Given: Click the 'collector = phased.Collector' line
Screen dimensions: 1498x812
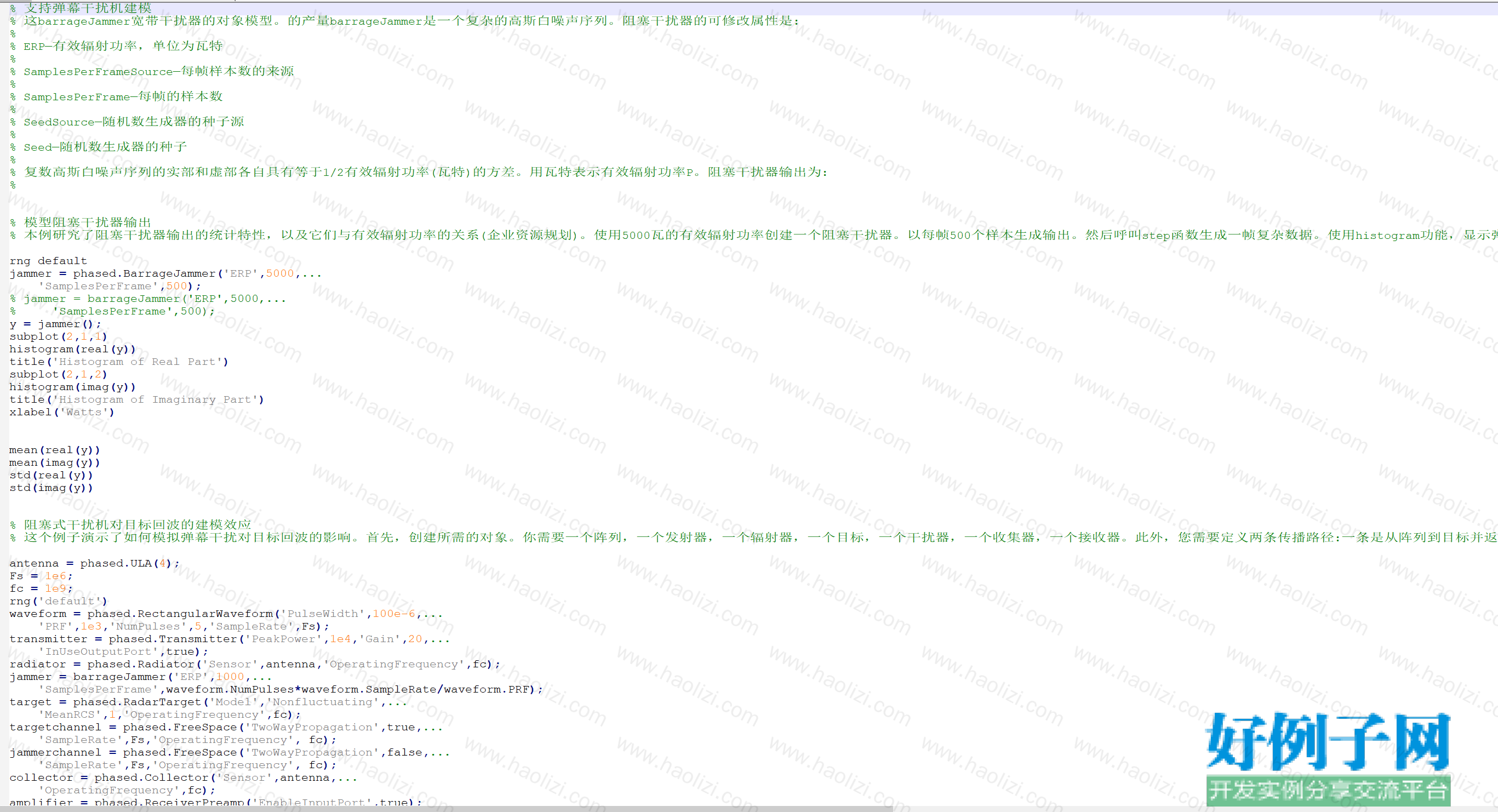Looking at the screenshot, I should point(183,777).
